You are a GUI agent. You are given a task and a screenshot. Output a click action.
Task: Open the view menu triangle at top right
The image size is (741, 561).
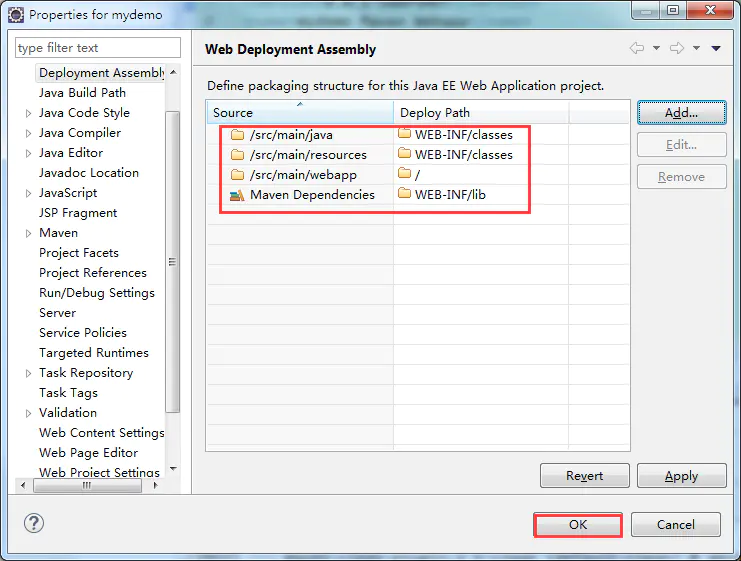[x=716, y=48]
